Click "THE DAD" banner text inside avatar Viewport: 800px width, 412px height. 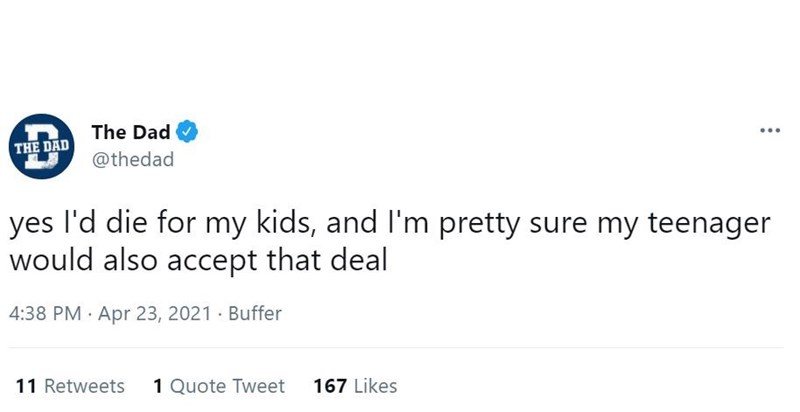pos(41,147)
